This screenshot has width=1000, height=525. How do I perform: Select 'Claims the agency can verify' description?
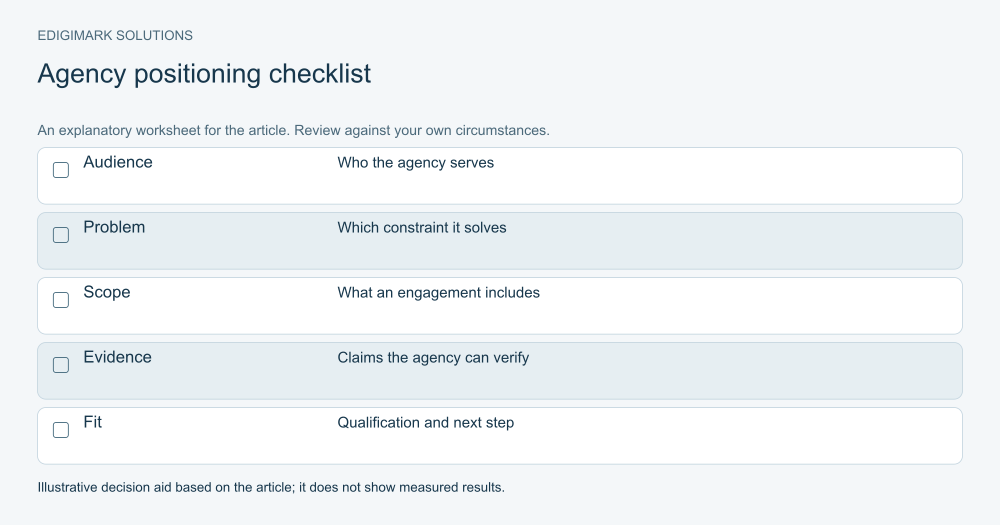433,358
